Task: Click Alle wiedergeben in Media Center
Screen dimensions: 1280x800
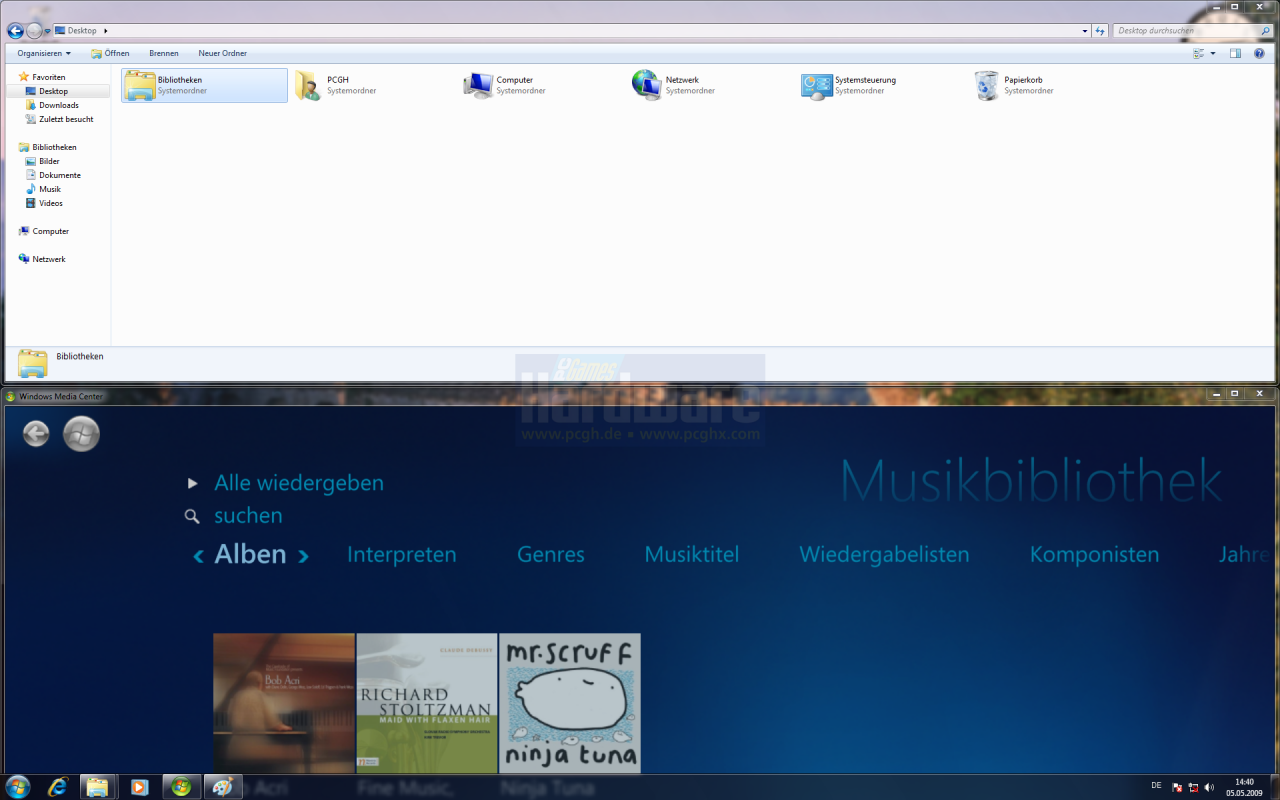Action: click(x=299, y=483)
